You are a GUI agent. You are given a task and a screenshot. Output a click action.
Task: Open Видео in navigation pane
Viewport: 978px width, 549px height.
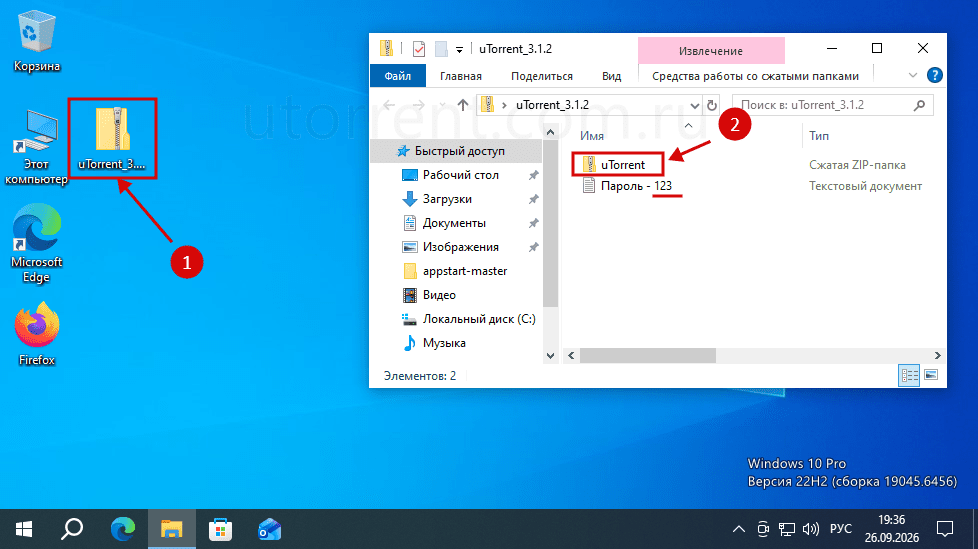(439, 294)
